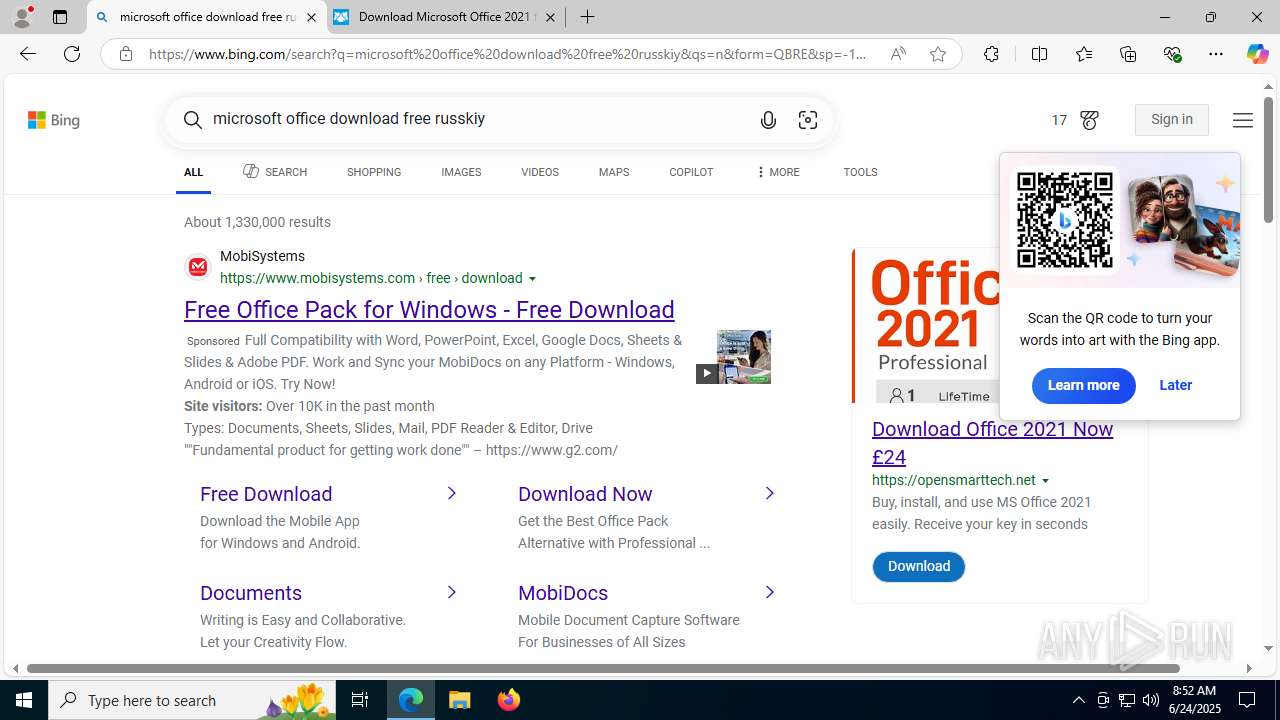Click Learn more in QR popup
This screenshot has width=1280, height=720.
pos(1084,385)
